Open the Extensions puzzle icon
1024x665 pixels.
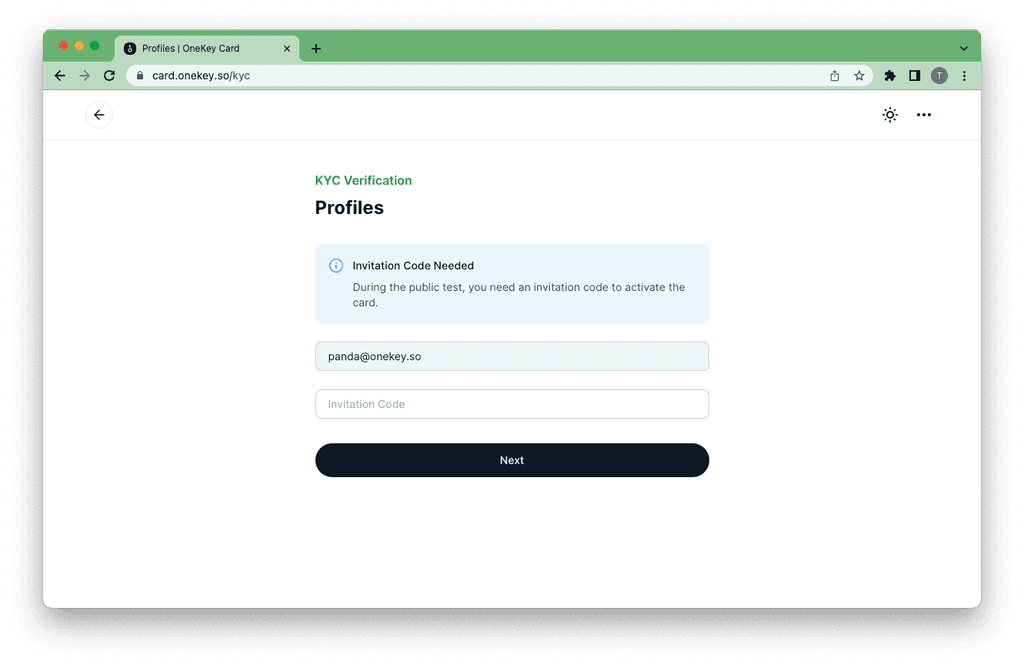(x=889, y=76)
